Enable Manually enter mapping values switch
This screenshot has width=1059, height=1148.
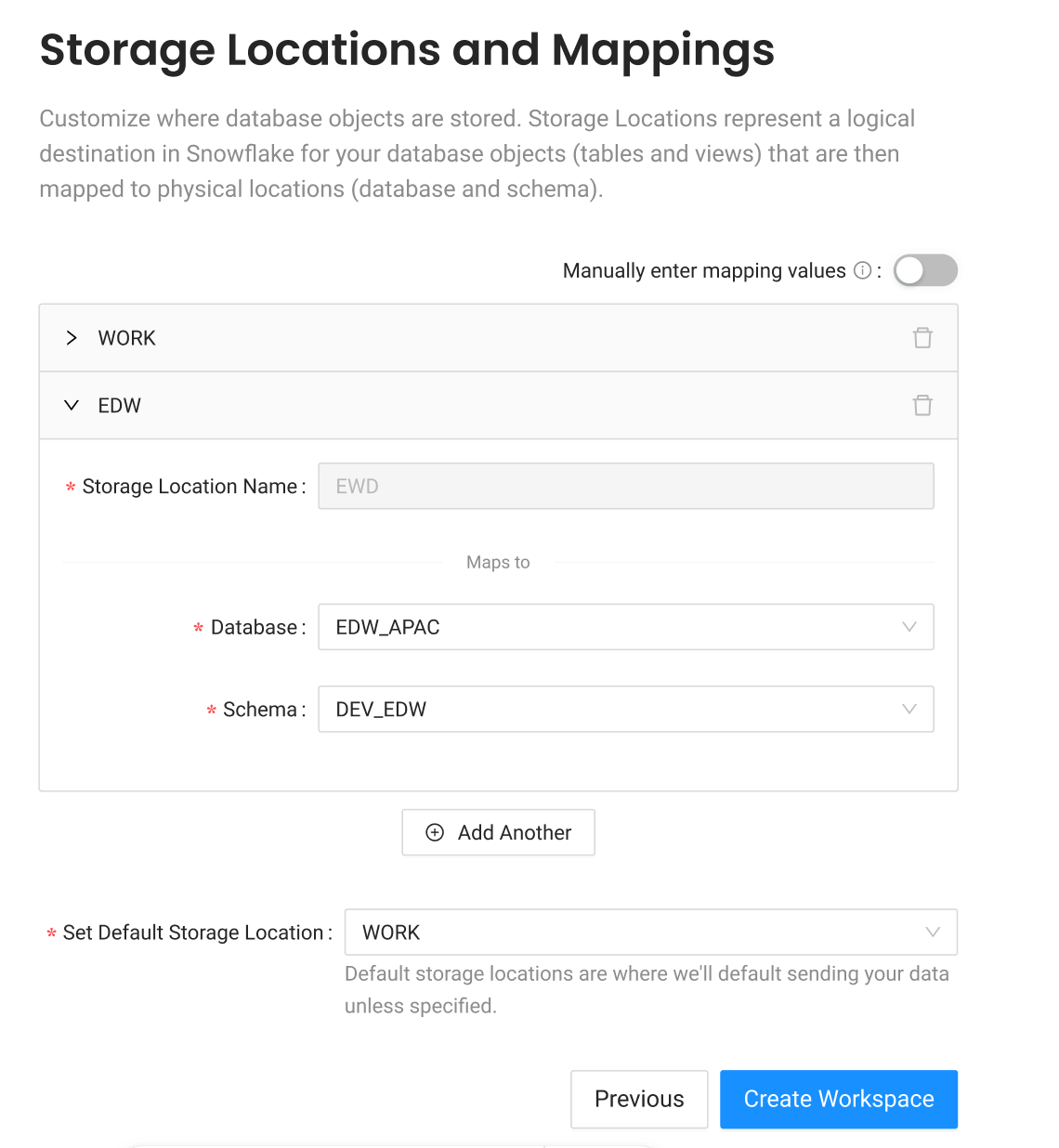(x=925, y=270)
